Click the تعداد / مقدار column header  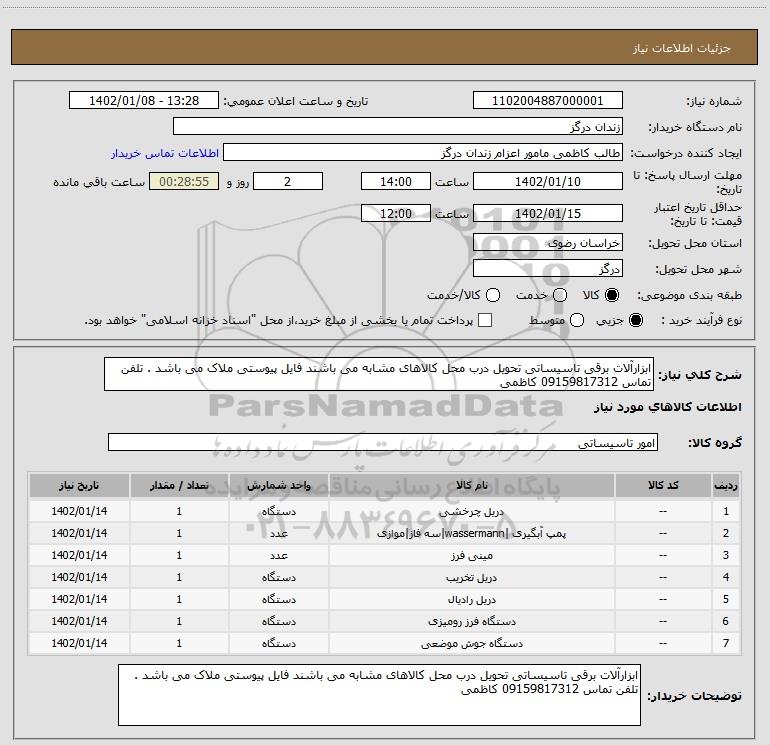[x=179, y=486]
